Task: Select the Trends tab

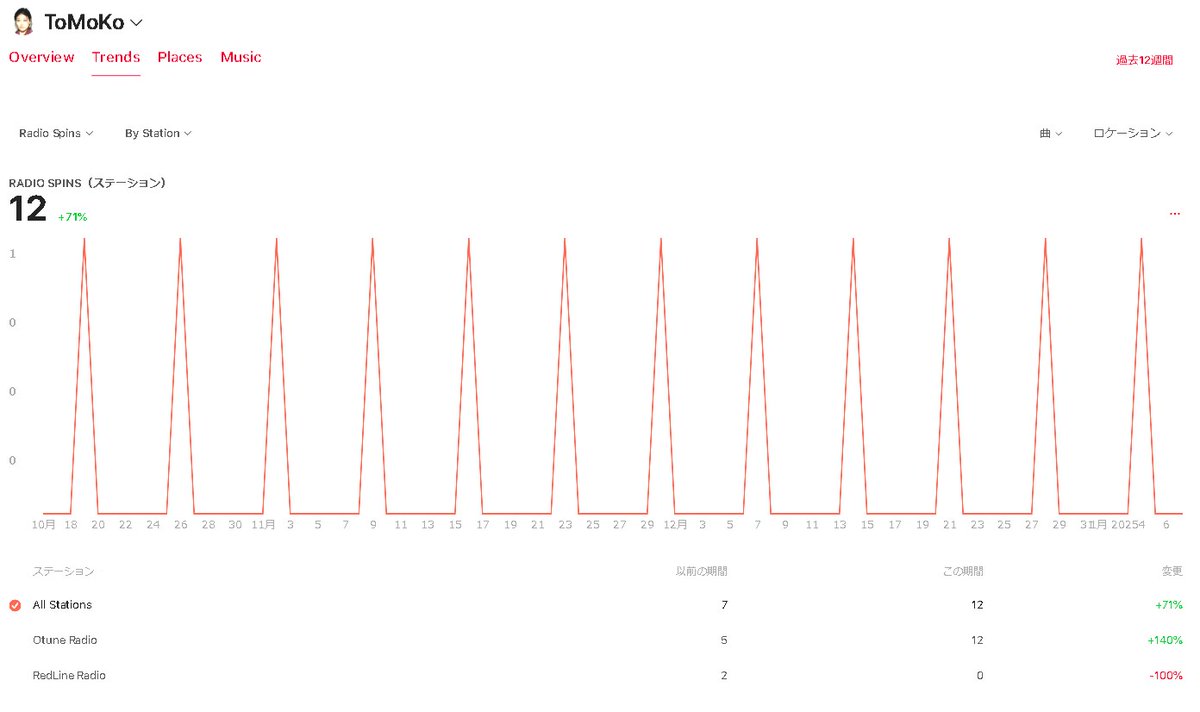Action: click(x=116, y=57)
